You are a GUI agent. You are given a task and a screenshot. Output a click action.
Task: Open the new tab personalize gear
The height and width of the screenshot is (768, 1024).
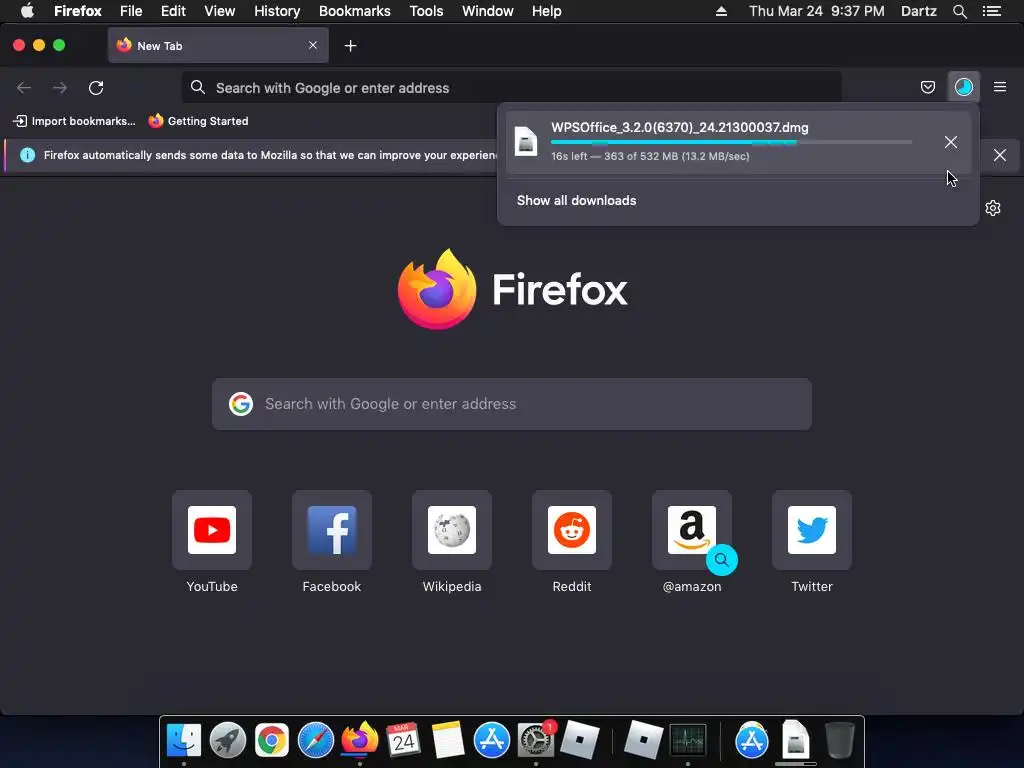(993, 208)
